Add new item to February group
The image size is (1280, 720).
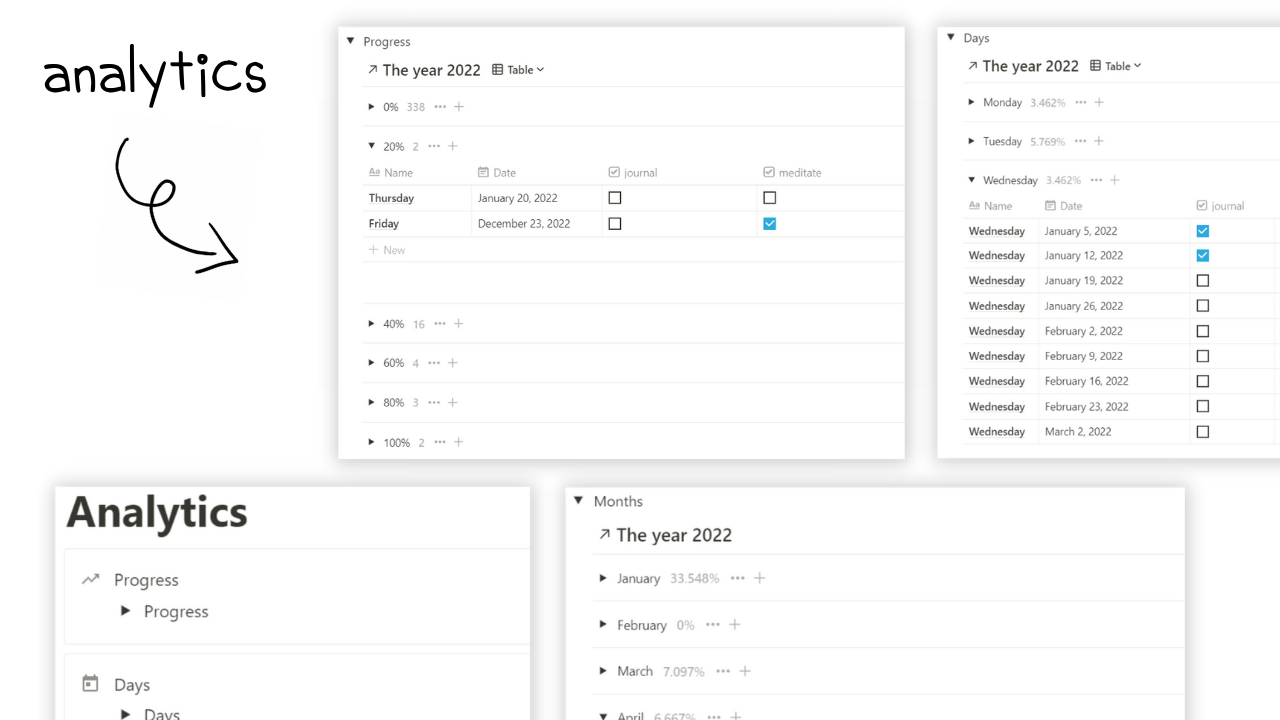click(x=735, y=624)
